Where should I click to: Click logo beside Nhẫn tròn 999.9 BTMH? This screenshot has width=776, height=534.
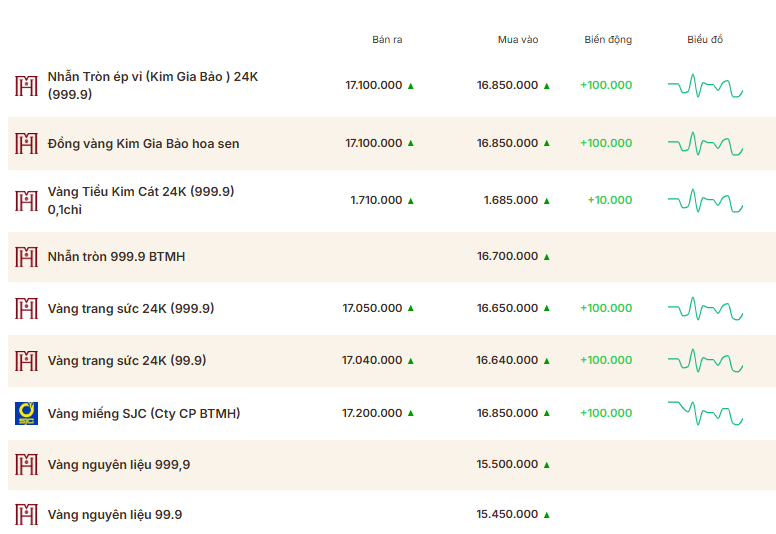point(26,257)
